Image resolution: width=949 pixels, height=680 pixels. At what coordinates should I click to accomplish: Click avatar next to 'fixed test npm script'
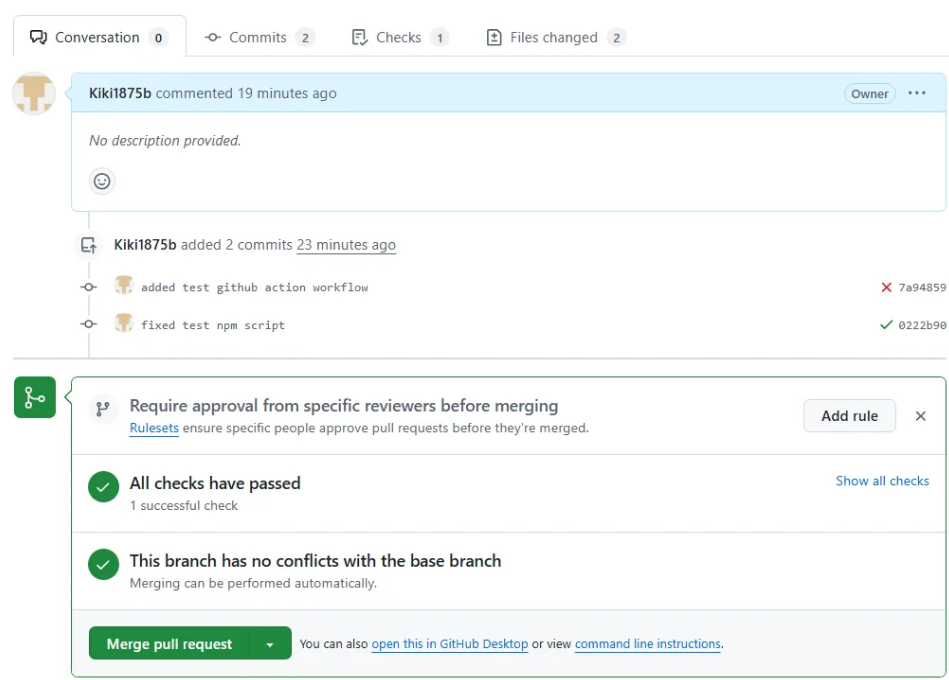124,323
